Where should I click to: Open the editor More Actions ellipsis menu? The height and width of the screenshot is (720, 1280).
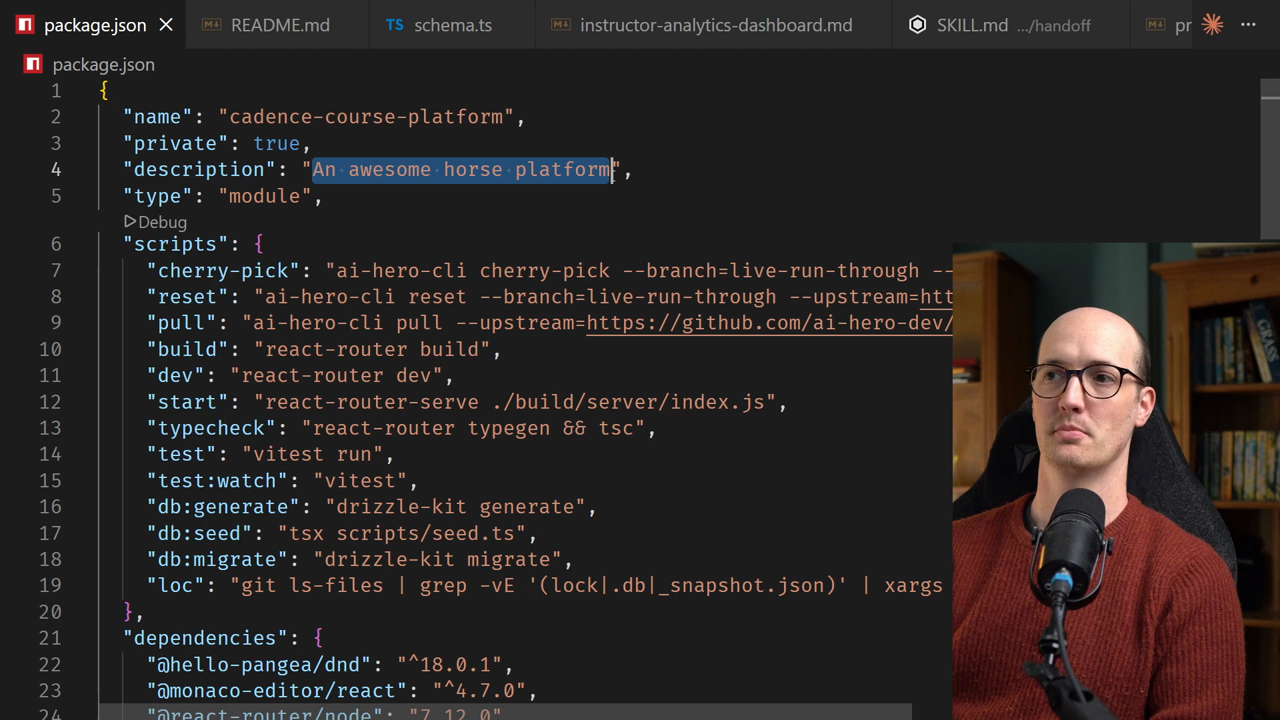click(x=1248, y=25)
